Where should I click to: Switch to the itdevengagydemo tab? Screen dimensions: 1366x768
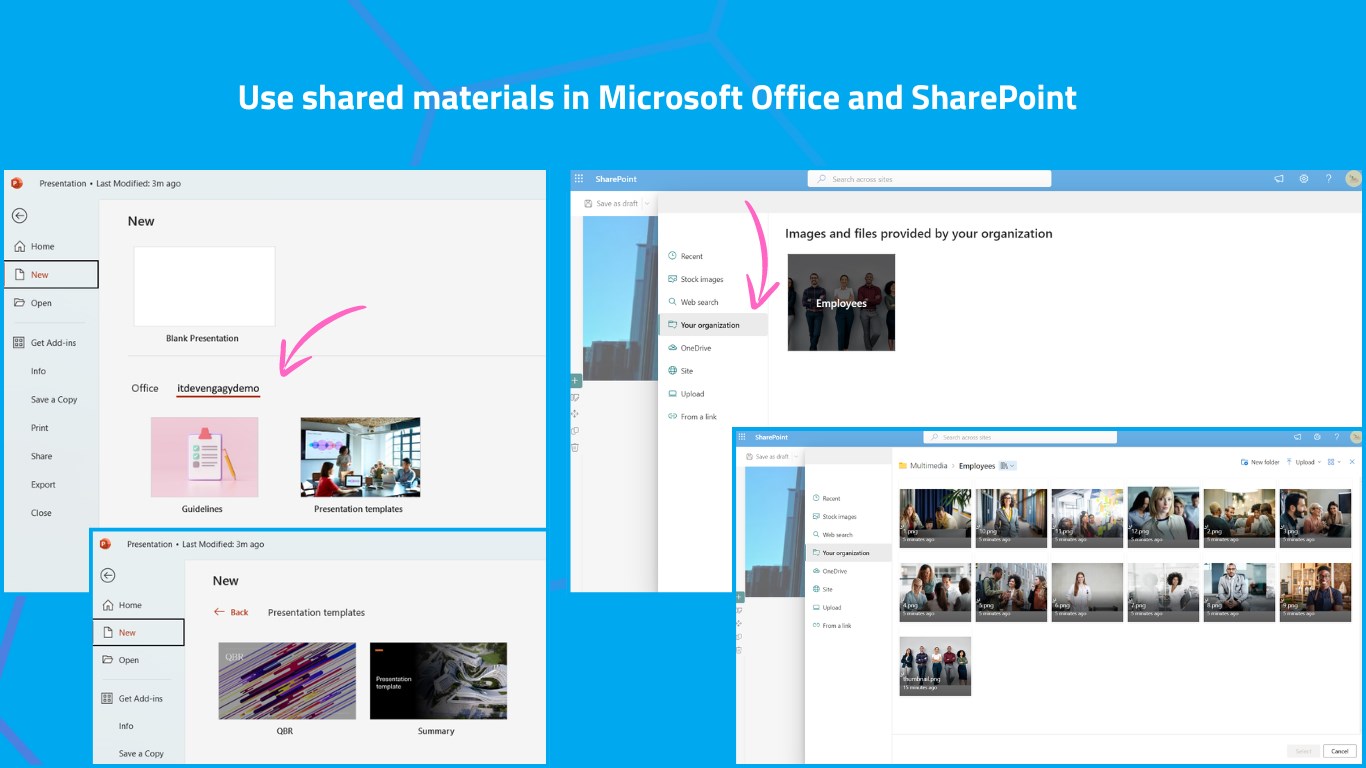pos(218,388)
